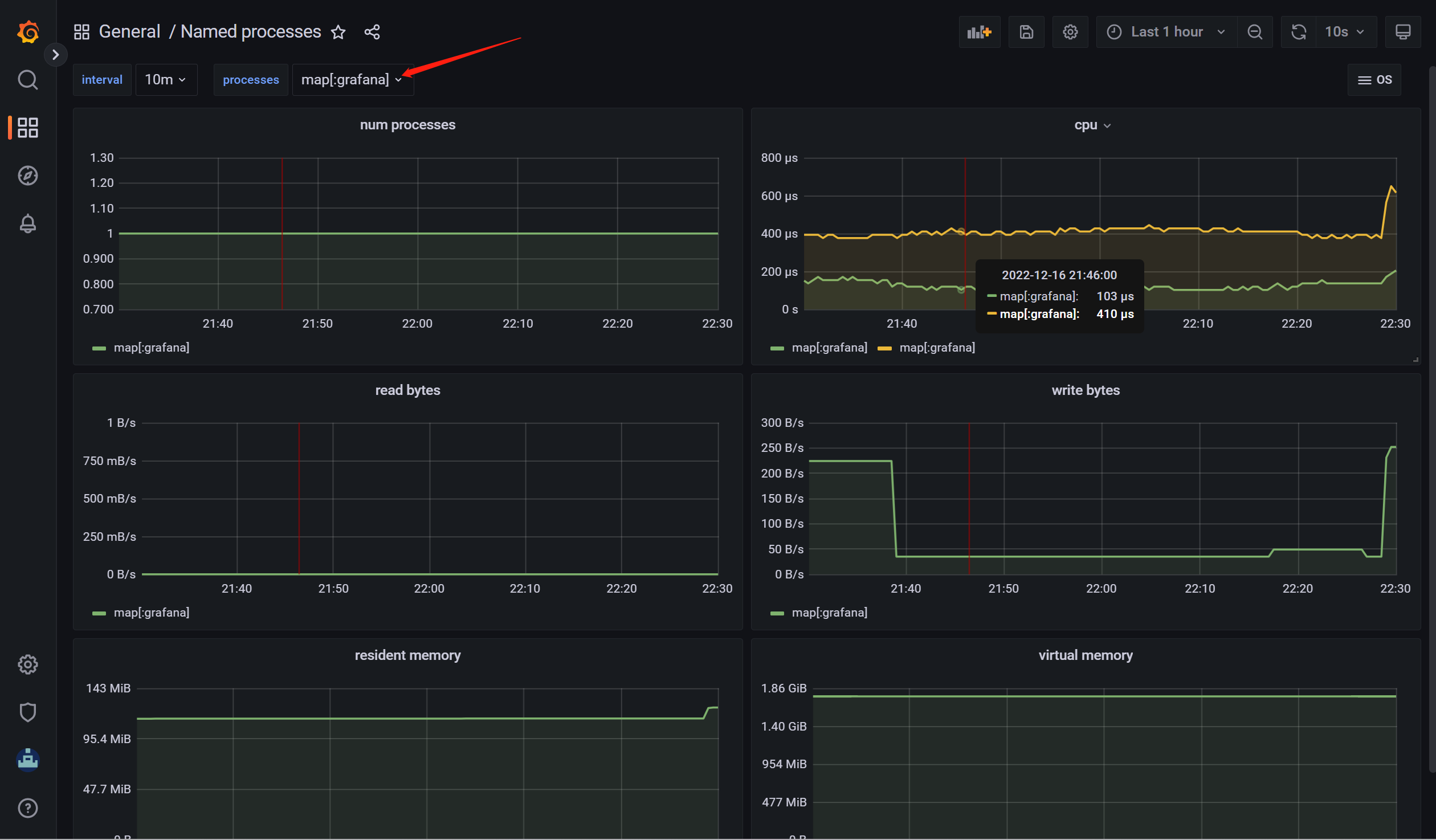Screen dimensions: 1436x840
Task: Open the write bytes panel title
Action: [1086, 390]
